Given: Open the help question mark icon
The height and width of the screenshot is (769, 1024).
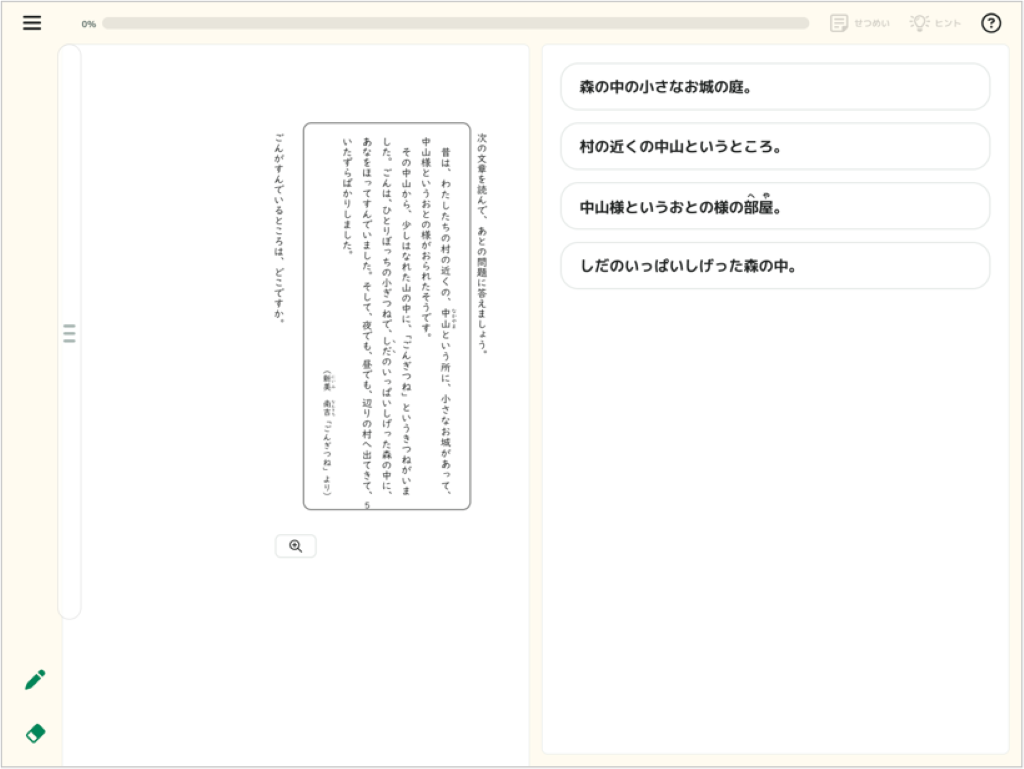Looking at the screenshot, I should [x=991, y=23].
